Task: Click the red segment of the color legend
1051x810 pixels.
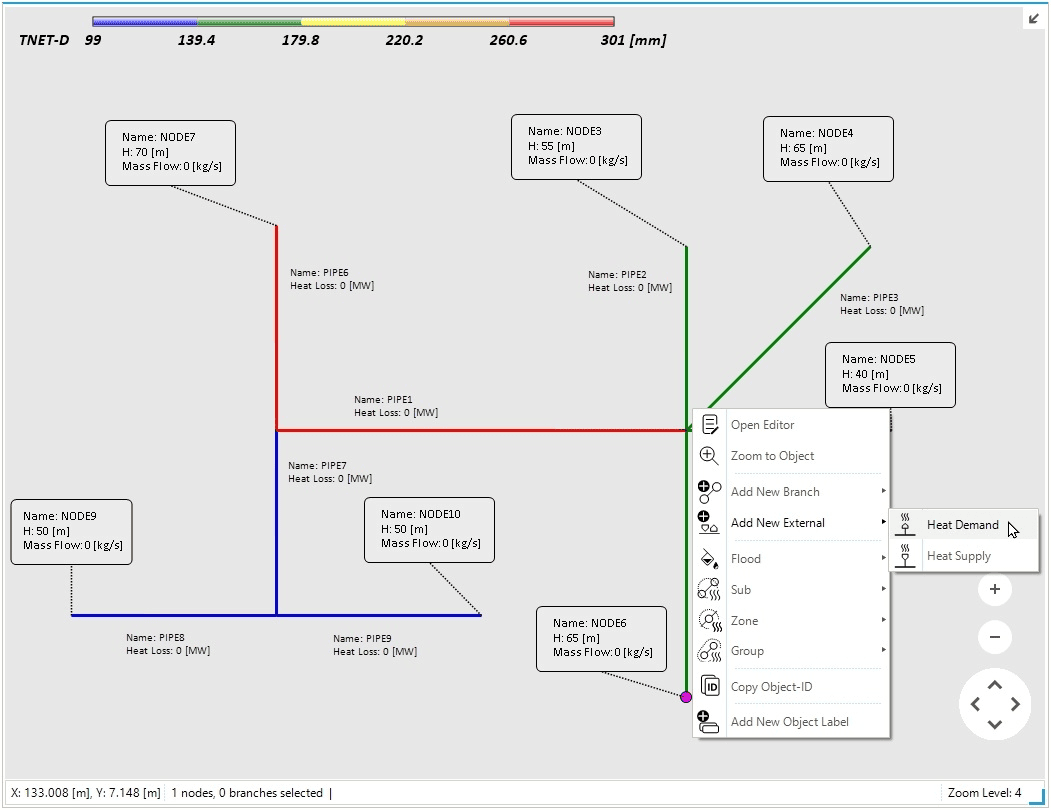Action: tap(561, 21)
